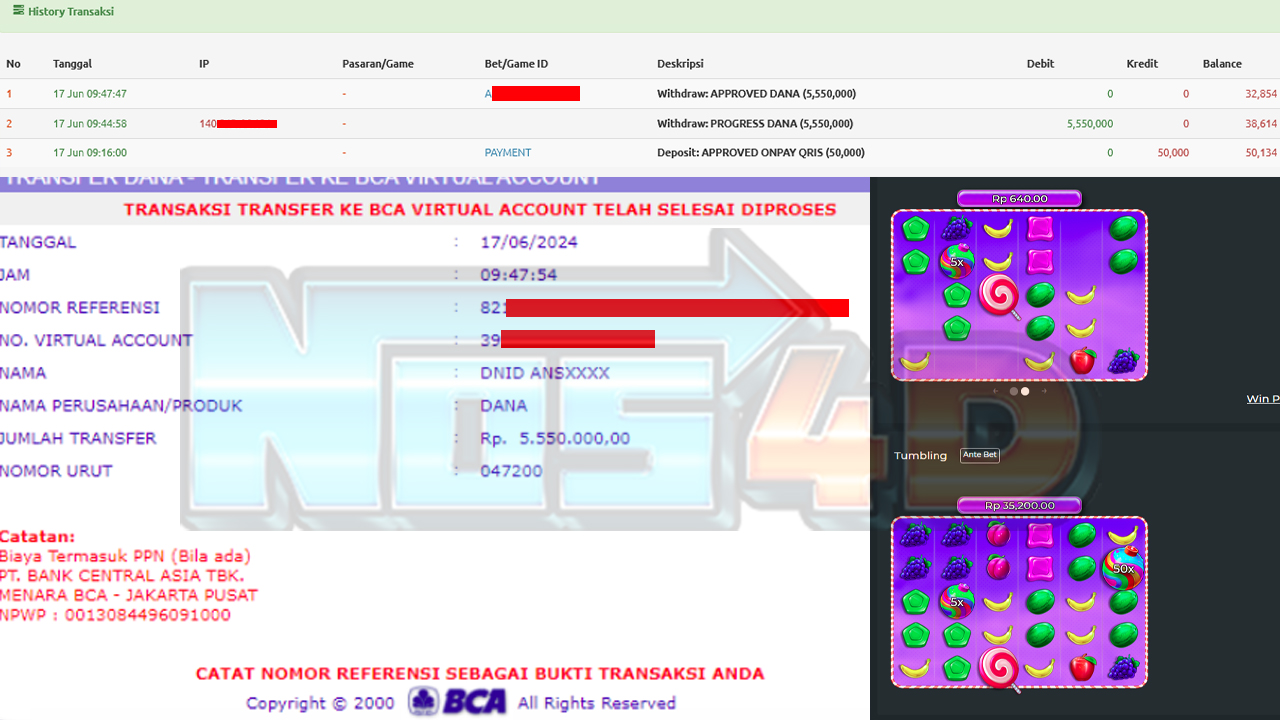Click the 5,550,000 debit value
1280x720 pixels.
point(1090,124)
